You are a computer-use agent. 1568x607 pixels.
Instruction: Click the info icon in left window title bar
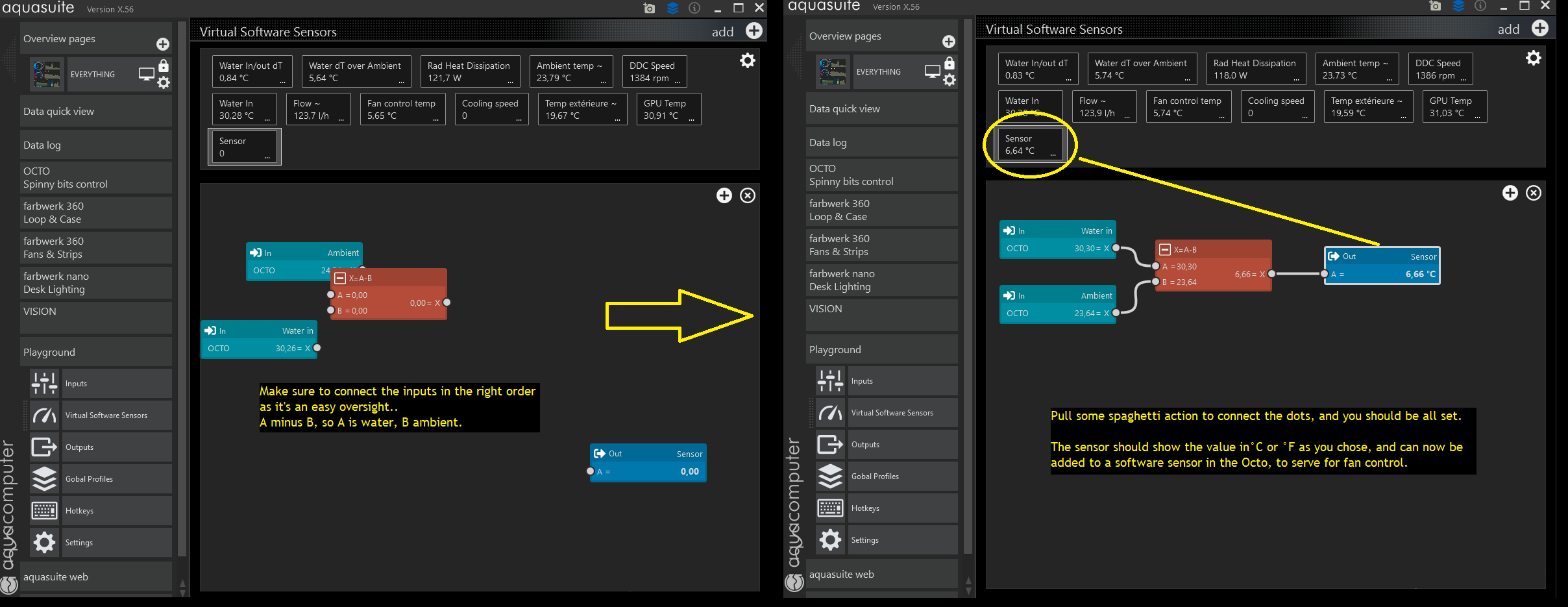point(694,8)
